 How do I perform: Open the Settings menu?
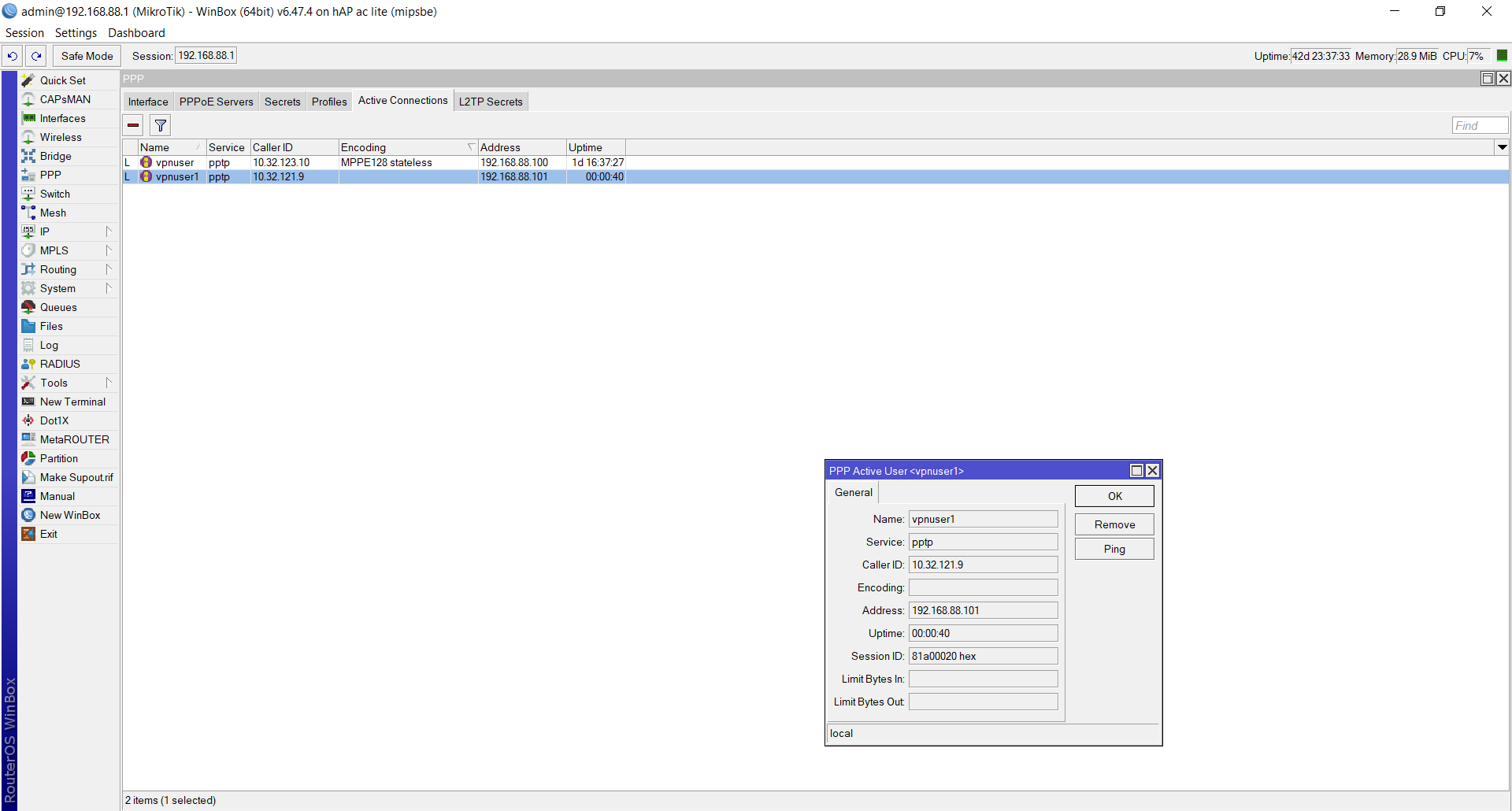point(76,33)
